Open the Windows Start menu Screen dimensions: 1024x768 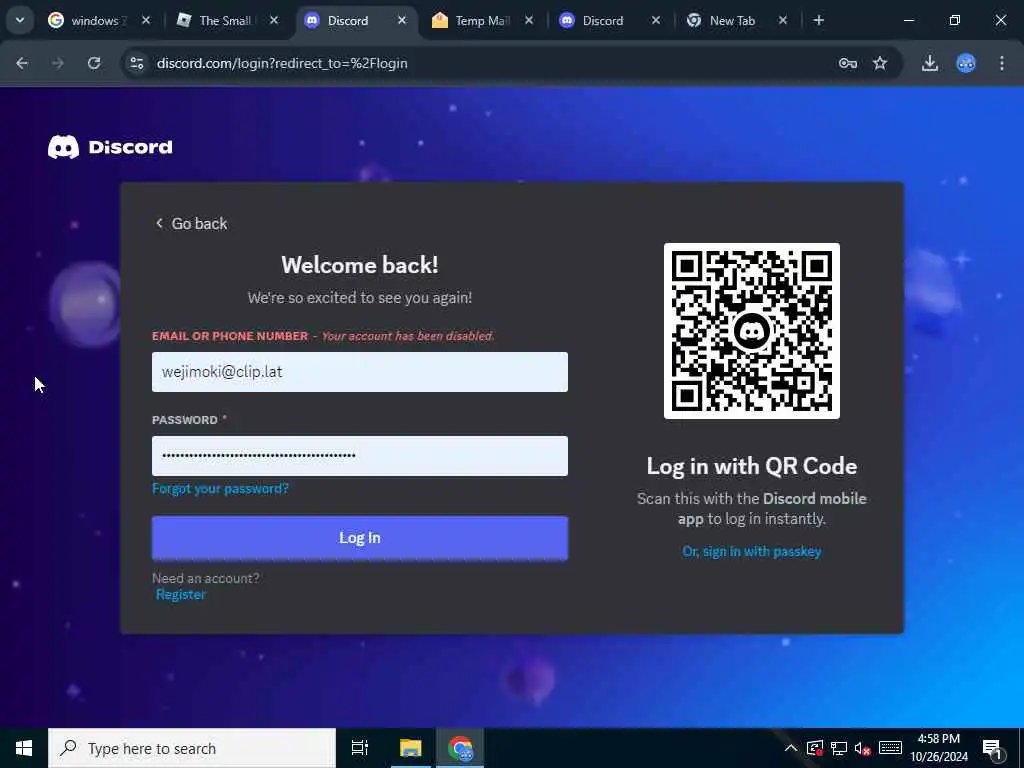point(24,748)
